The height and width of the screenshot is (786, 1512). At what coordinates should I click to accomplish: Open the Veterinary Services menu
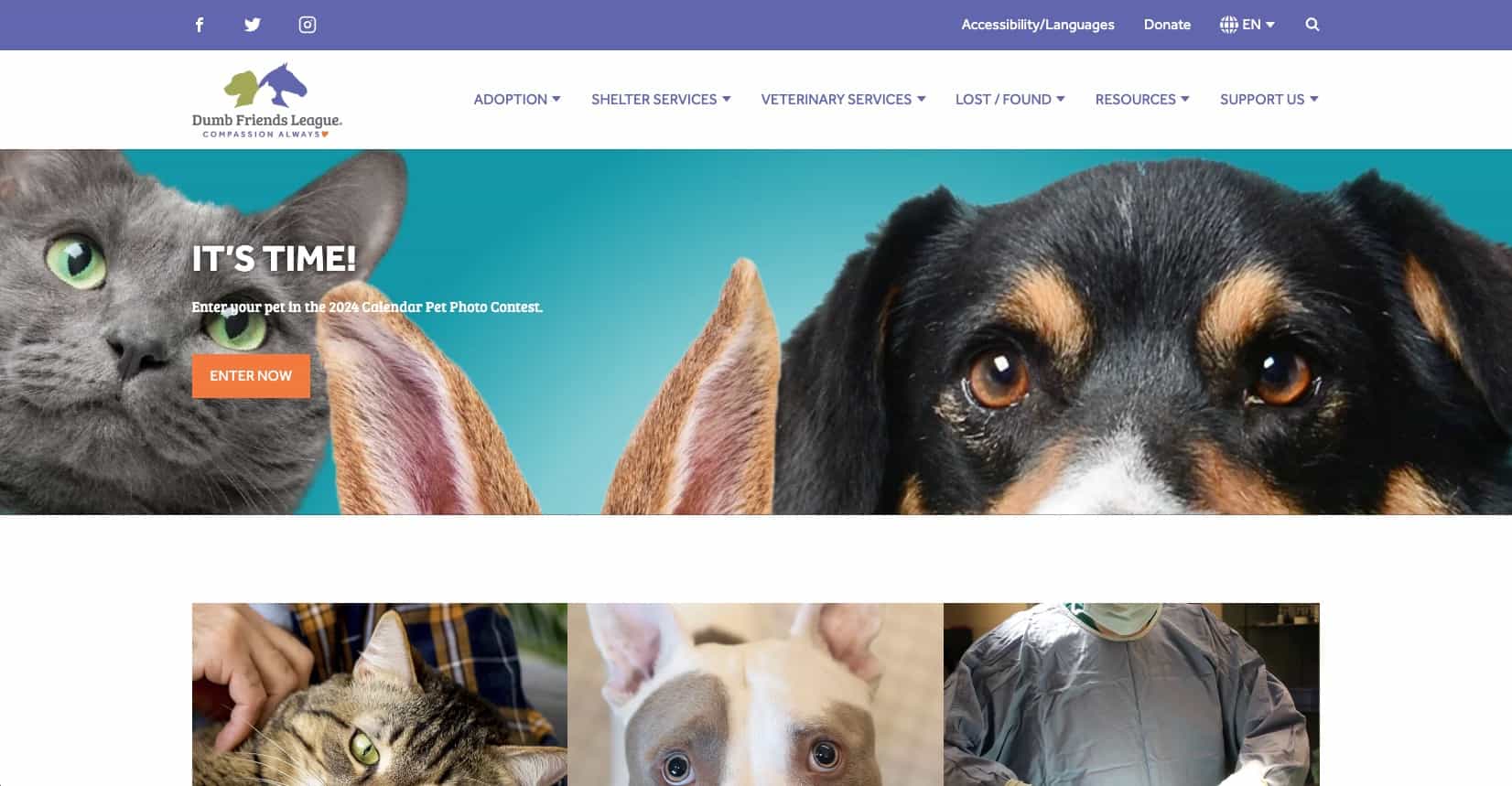coord(843,99)
